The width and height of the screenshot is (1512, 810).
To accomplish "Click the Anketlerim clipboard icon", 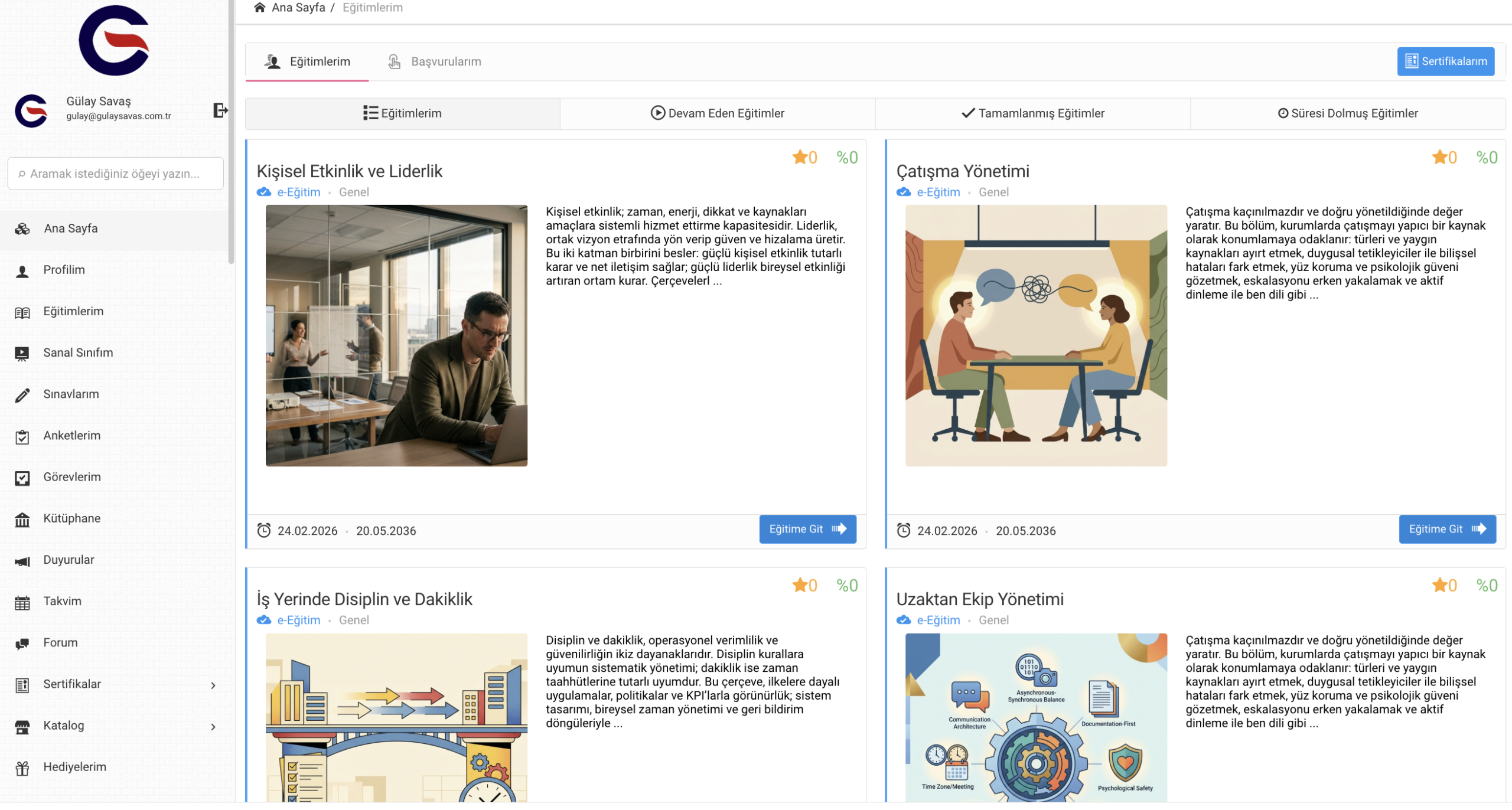I will [22, 437].
